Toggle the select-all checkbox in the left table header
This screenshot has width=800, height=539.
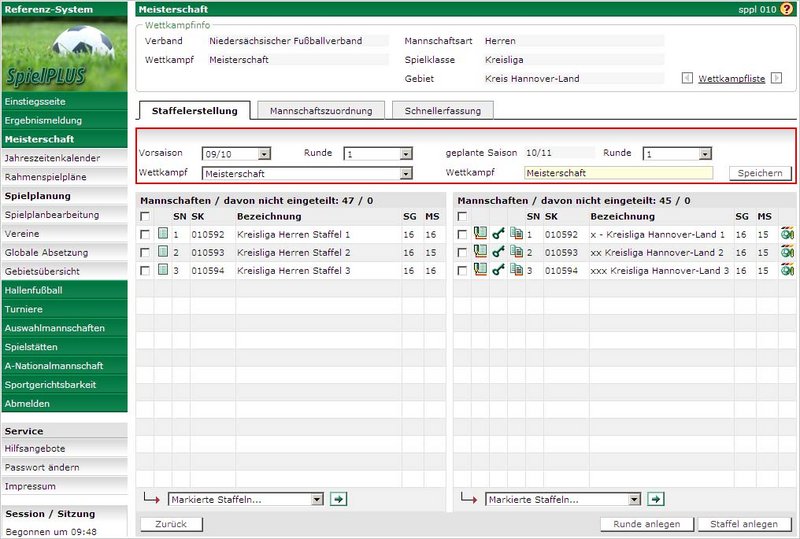pos(147,216)
